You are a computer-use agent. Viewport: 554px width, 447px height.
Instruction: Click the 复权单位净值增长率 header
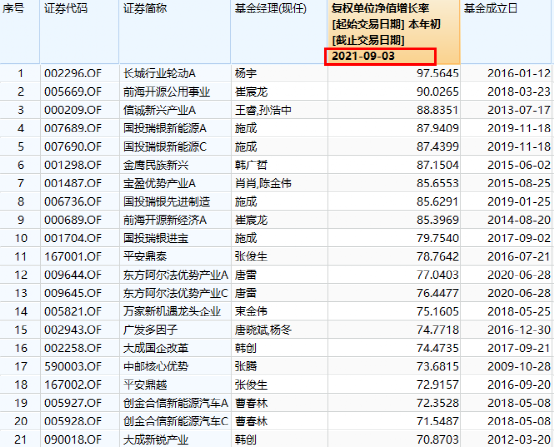[x=381, y=8]
